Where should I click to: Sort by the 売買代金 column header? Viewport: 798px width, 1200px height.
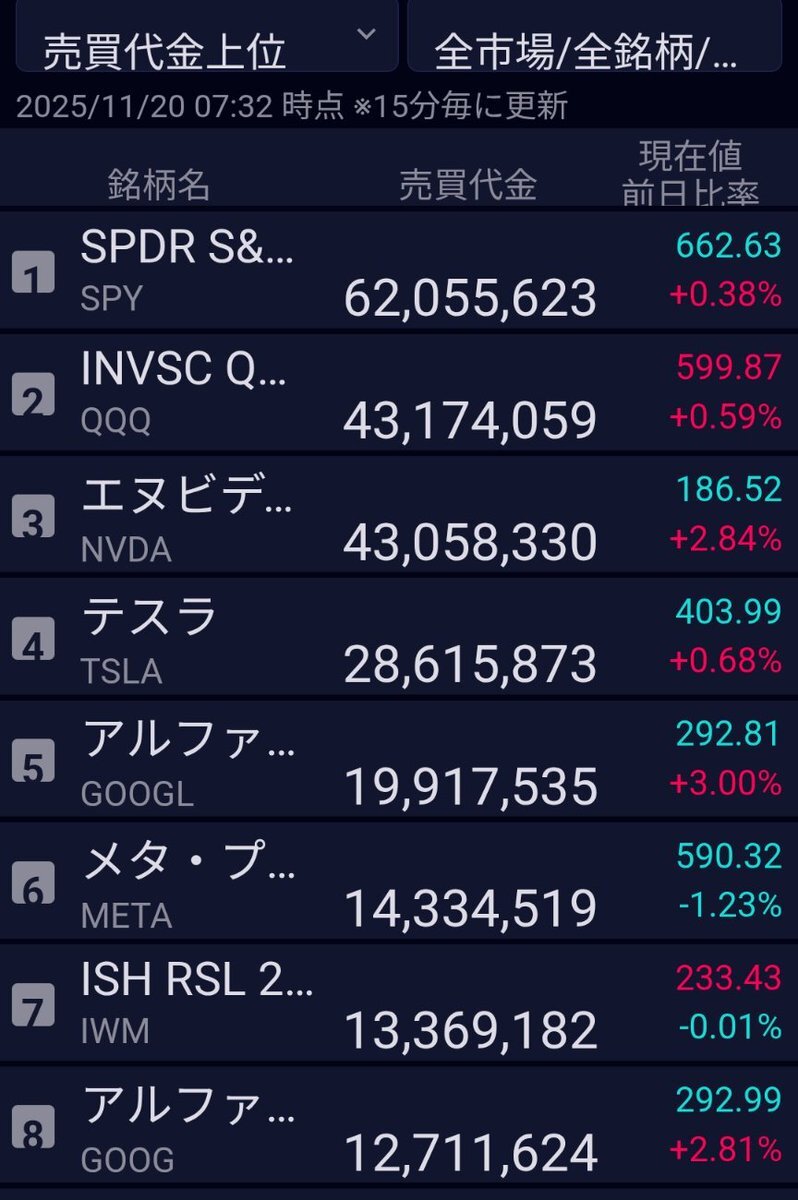pos(468,184)
